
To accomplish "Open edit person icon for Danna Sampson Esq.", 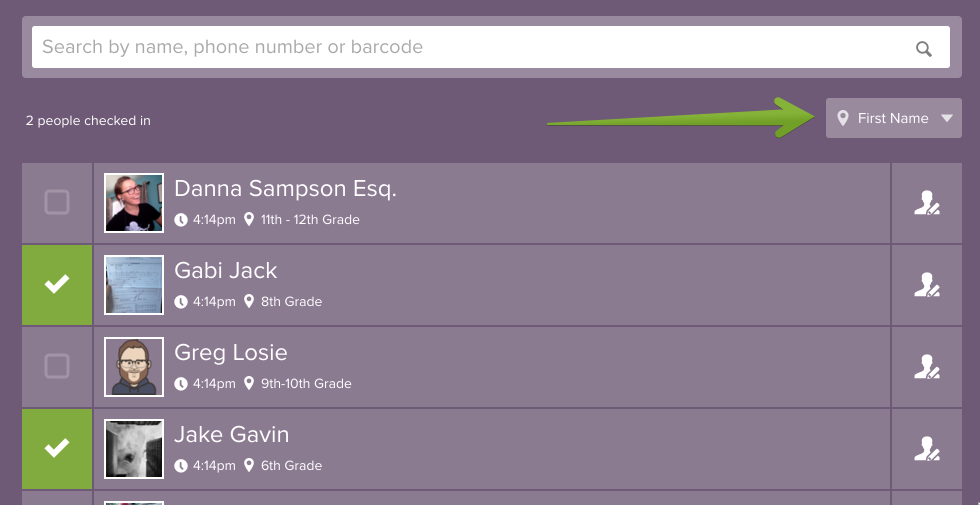I will coord(927,203).
